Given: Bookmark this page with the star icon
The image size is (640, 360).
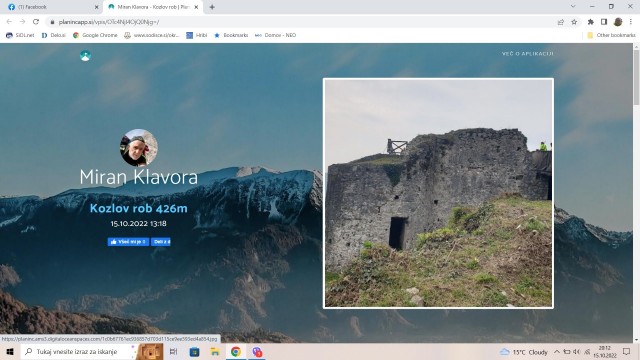Looking at the screenshot, I should click(x=574, y=22).
